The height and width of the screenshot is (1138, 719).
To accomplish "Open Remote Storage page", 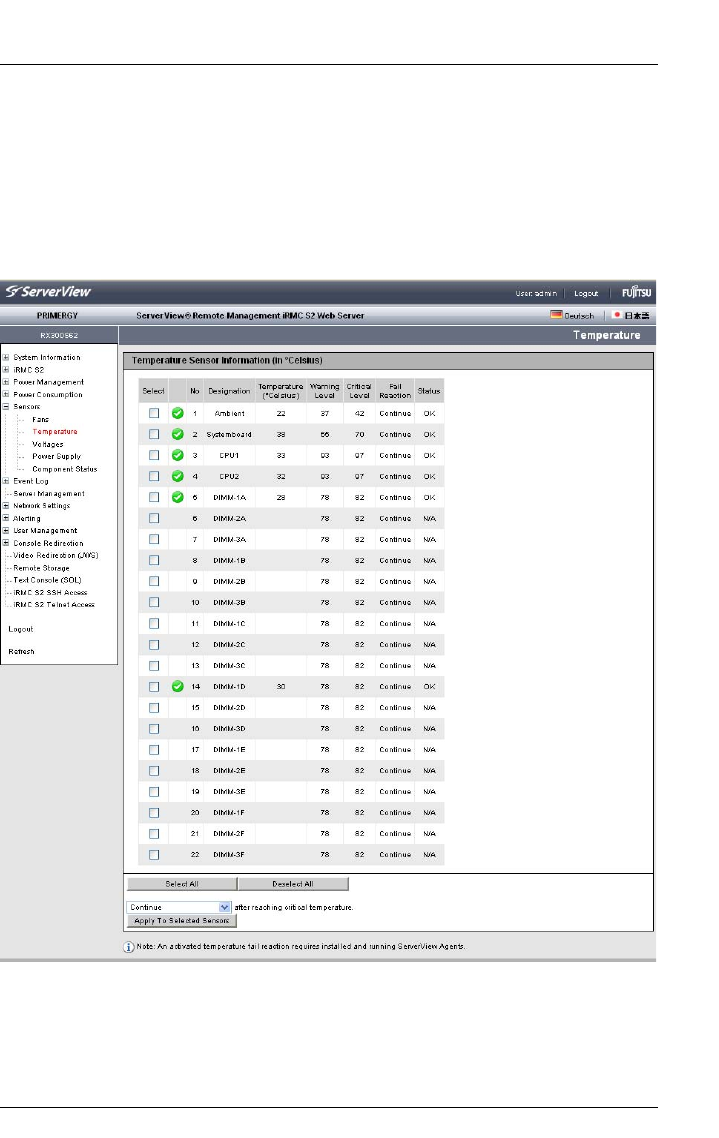I will [41, 568].
